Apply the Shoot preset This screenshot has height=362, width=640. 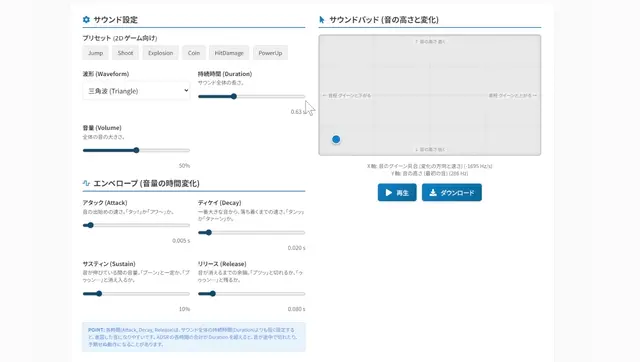(125, 53)
